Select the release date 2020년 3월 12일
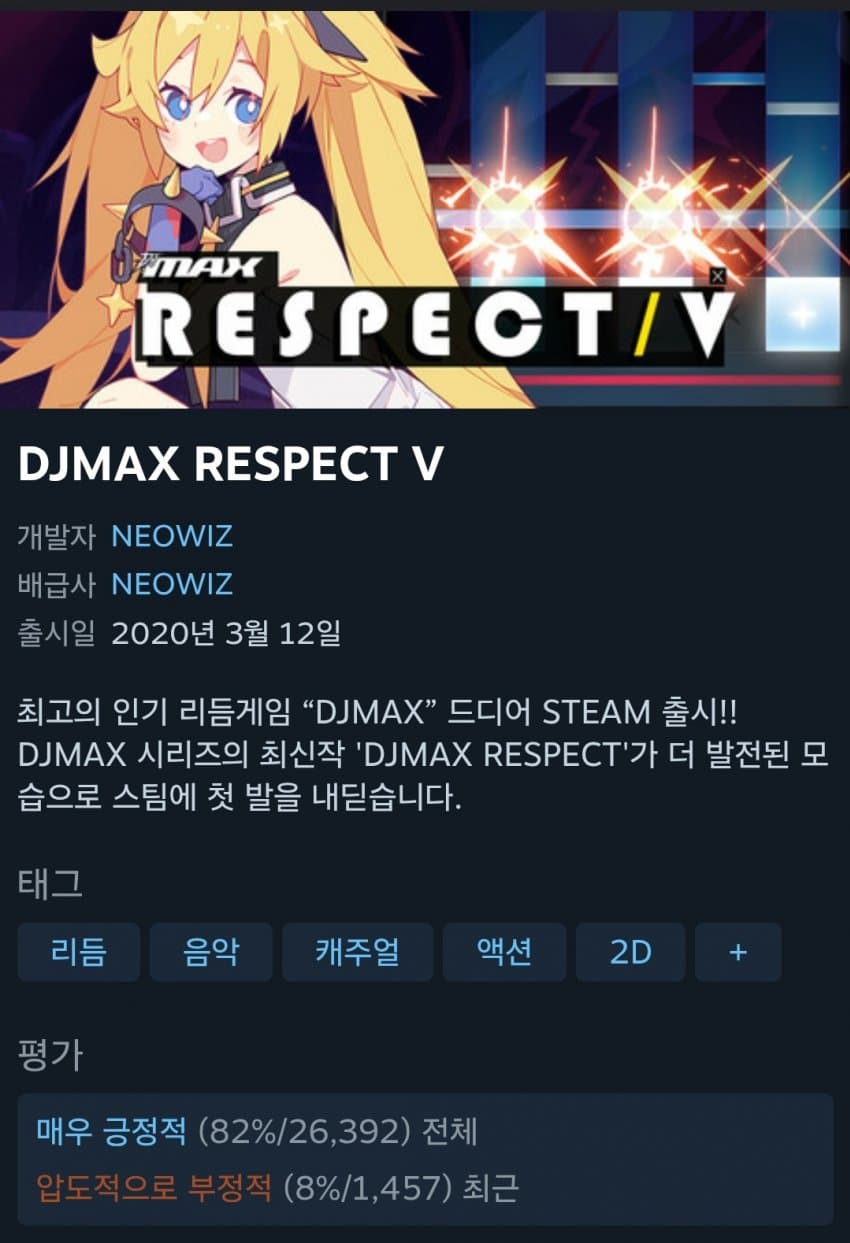This screenshot has height=1243, width=850. [226, 632]
